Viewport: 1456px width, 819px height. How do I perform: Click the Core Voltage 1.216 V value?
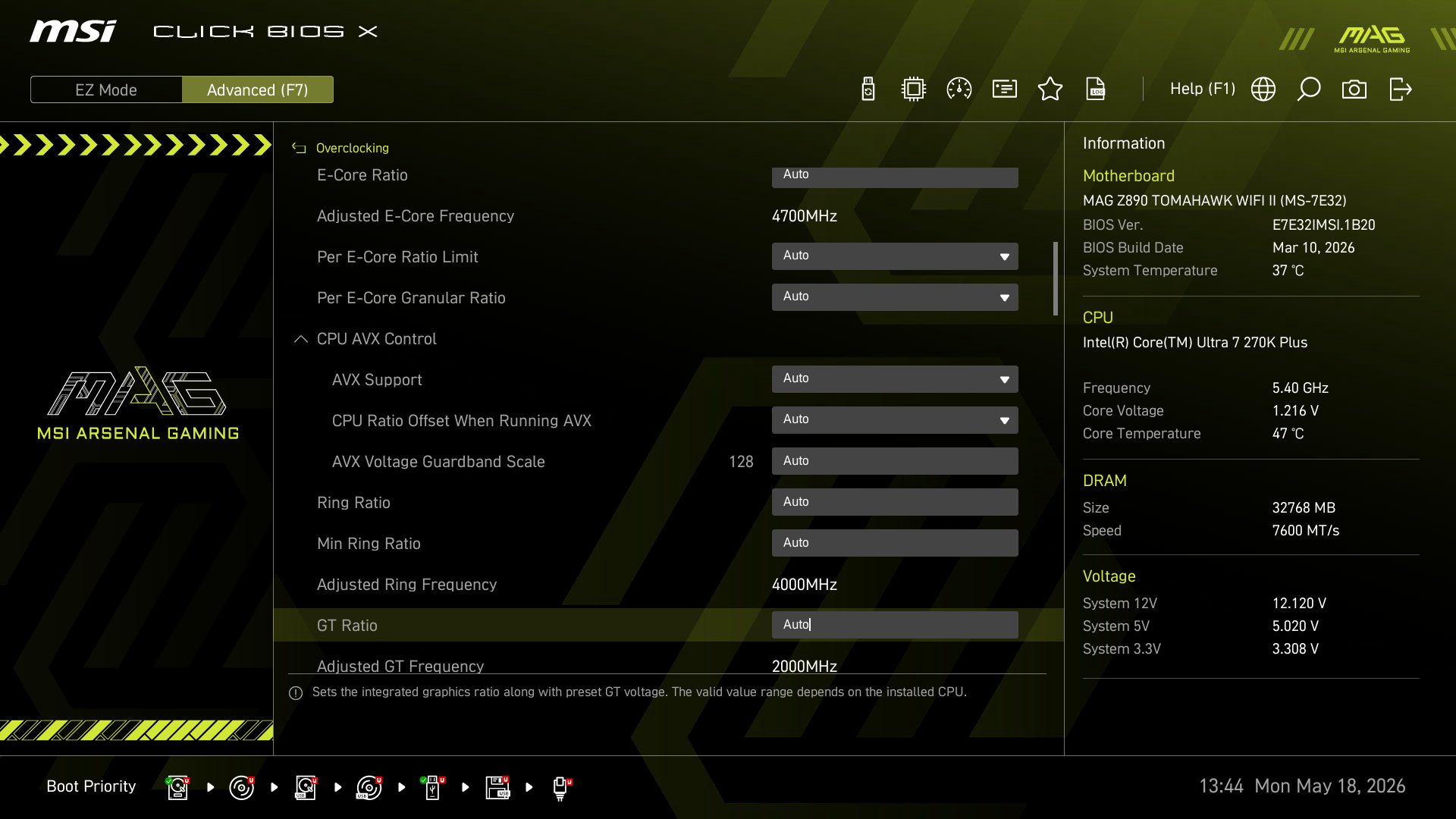(1295, 411)
